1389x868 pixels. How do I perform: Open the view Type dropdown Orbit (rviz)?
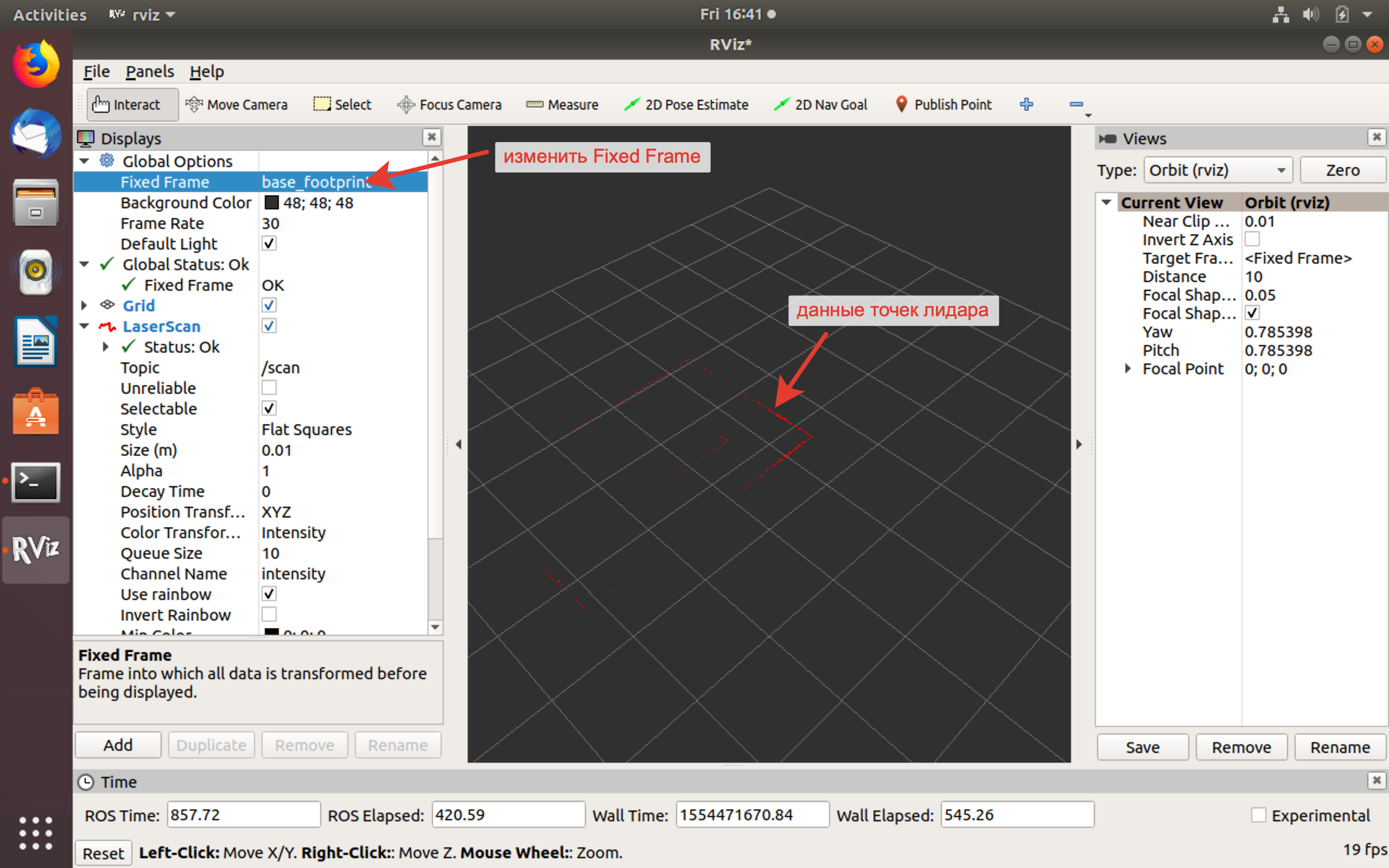tap(1217, 170)
